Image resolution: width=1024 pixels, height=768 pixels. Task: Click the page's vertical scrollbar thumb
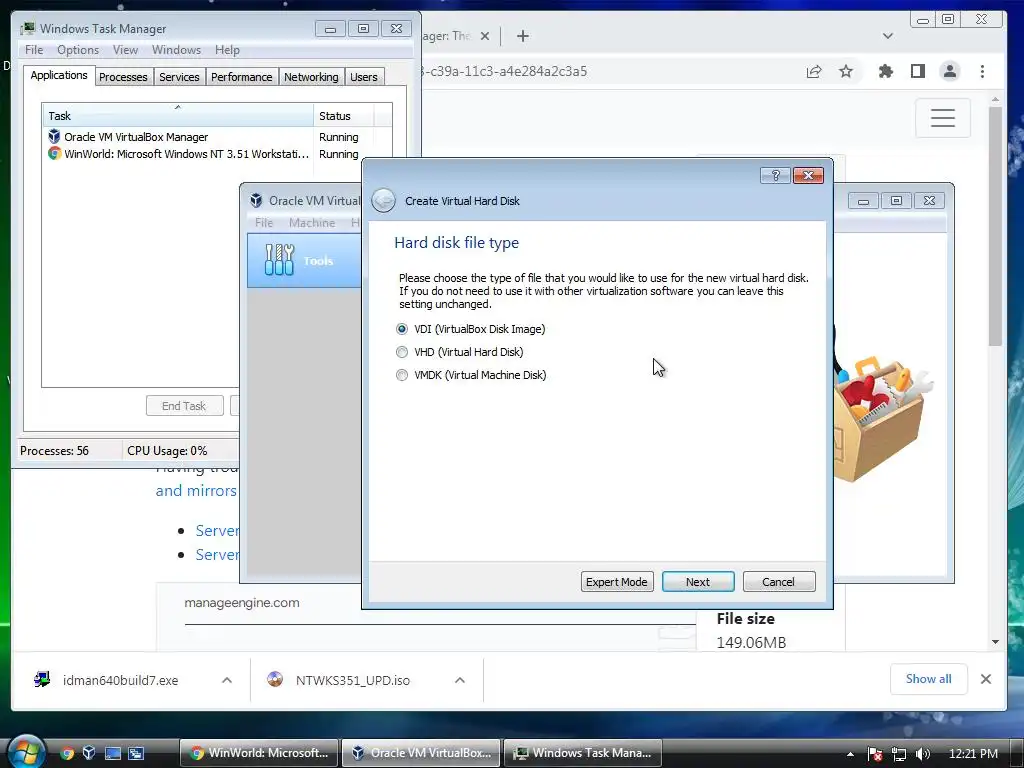click(995, 225)
